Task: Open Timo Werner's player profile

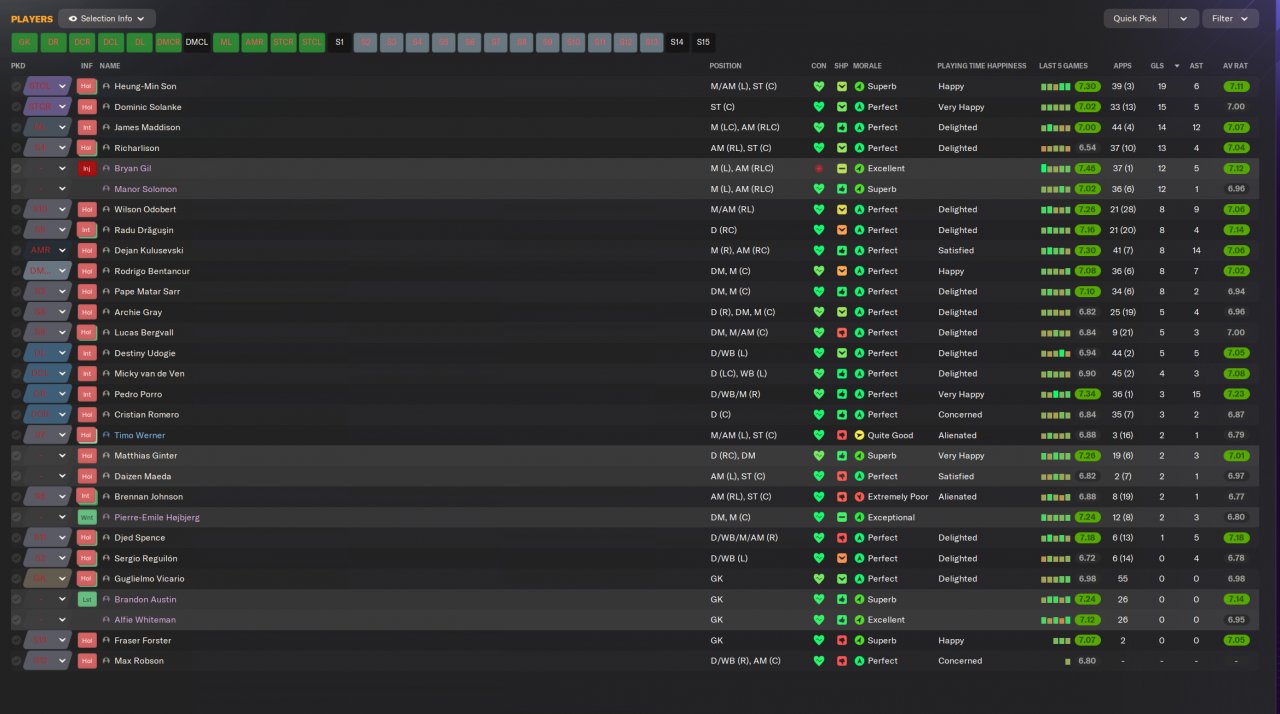Action: (x=140, y=435)
